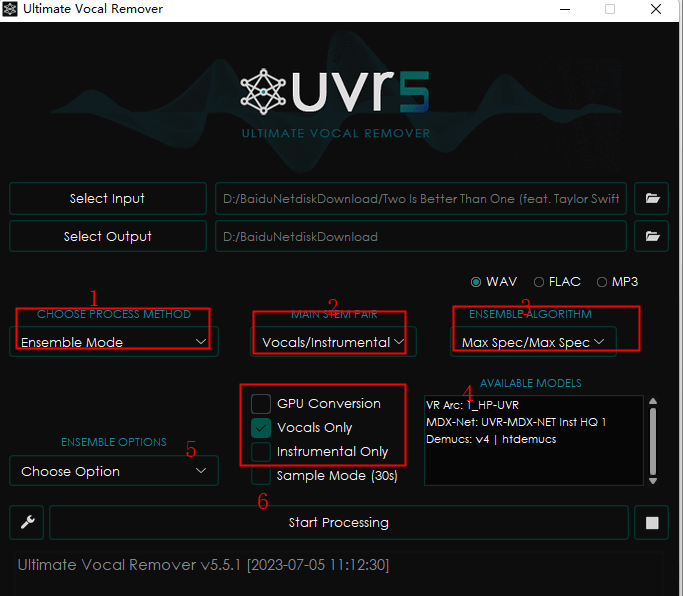Open the Max Spec/Max Spec algorithm dropdown
The image size is (683, 596).
click(x=533, y=342)
